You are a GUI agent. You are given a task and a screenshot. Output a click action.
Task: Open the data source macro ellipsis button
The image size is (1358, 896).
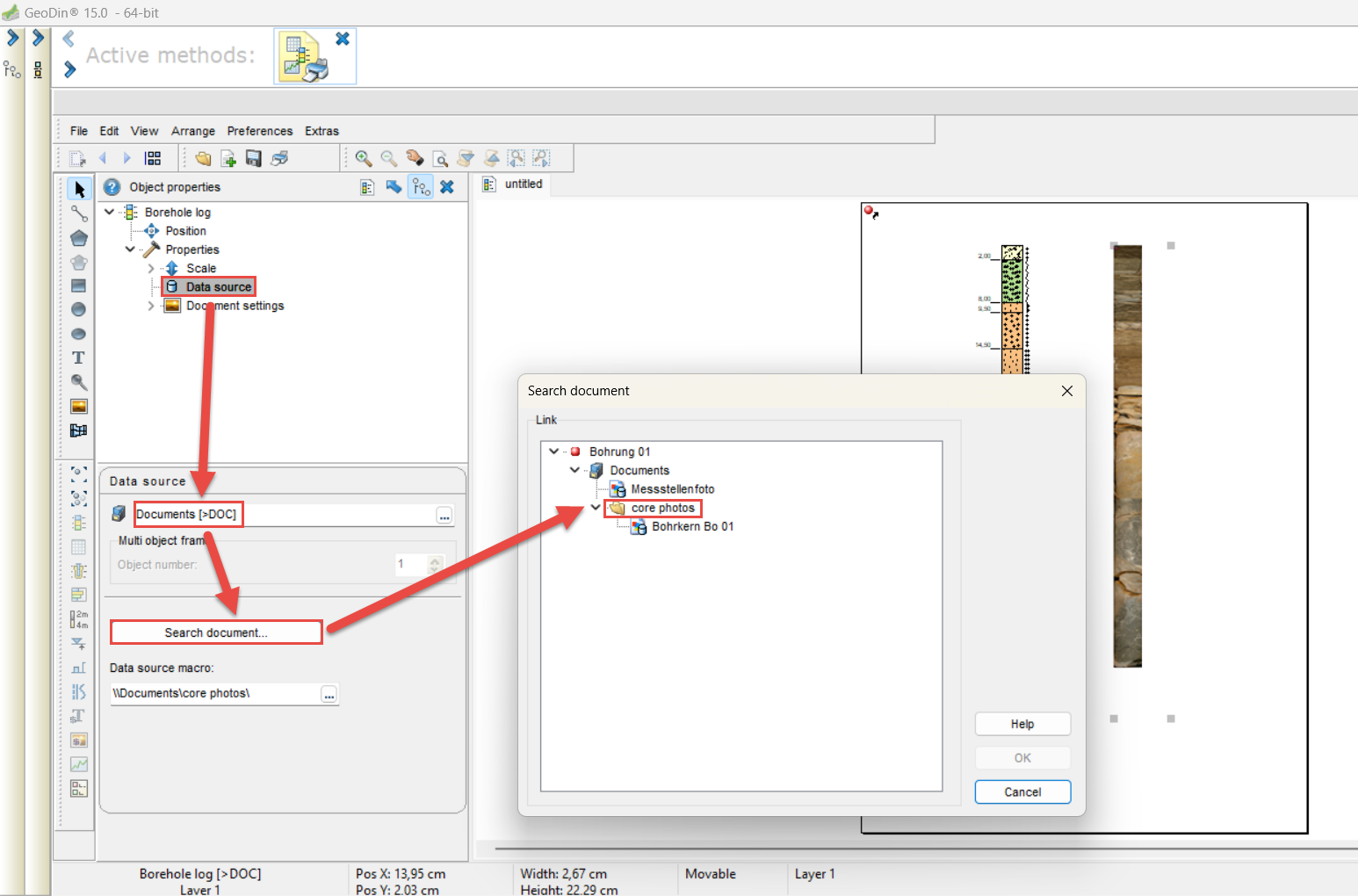point(329,695)
